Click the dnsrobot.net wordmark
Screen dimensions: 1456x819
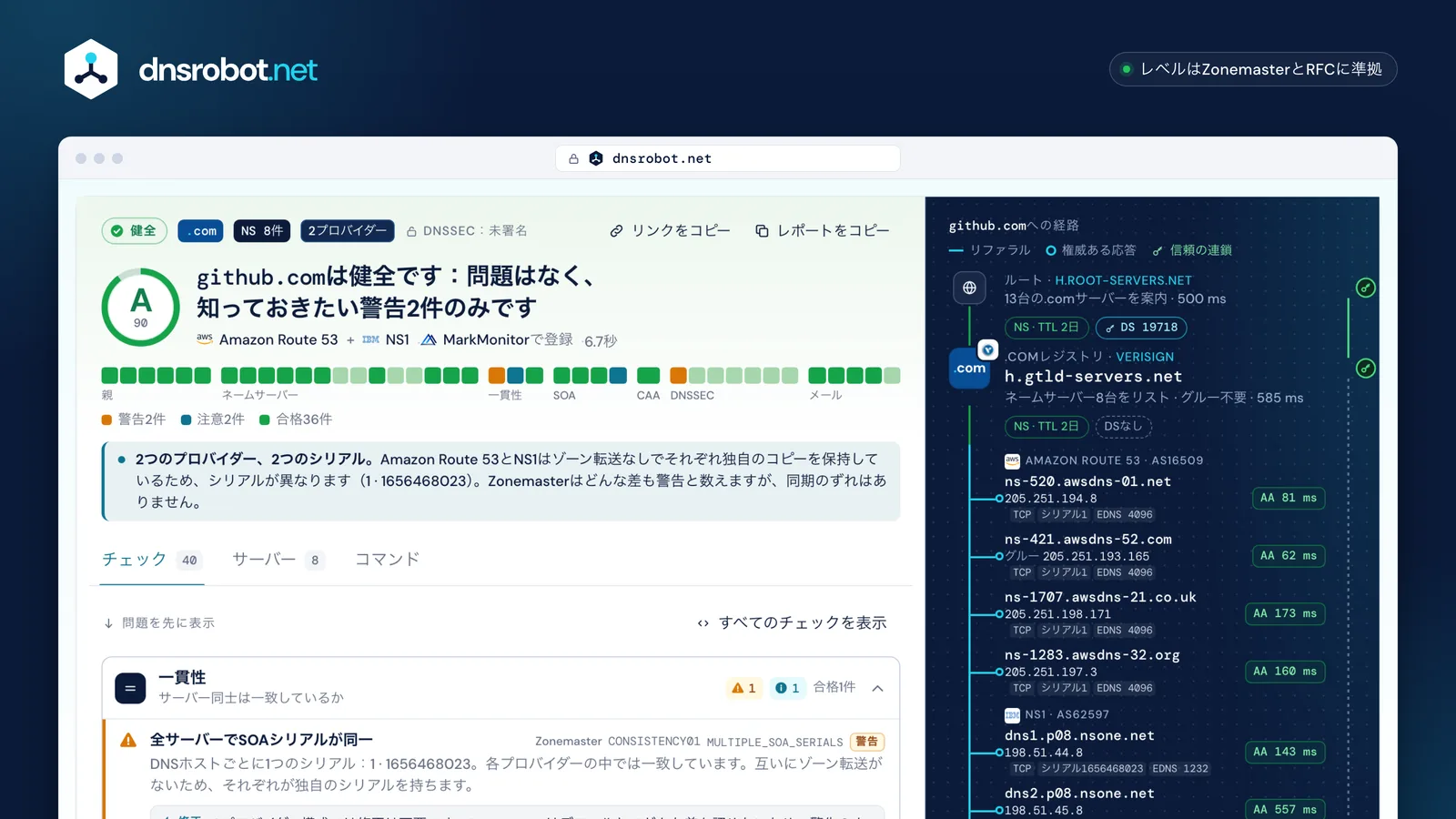click(227, 70)
